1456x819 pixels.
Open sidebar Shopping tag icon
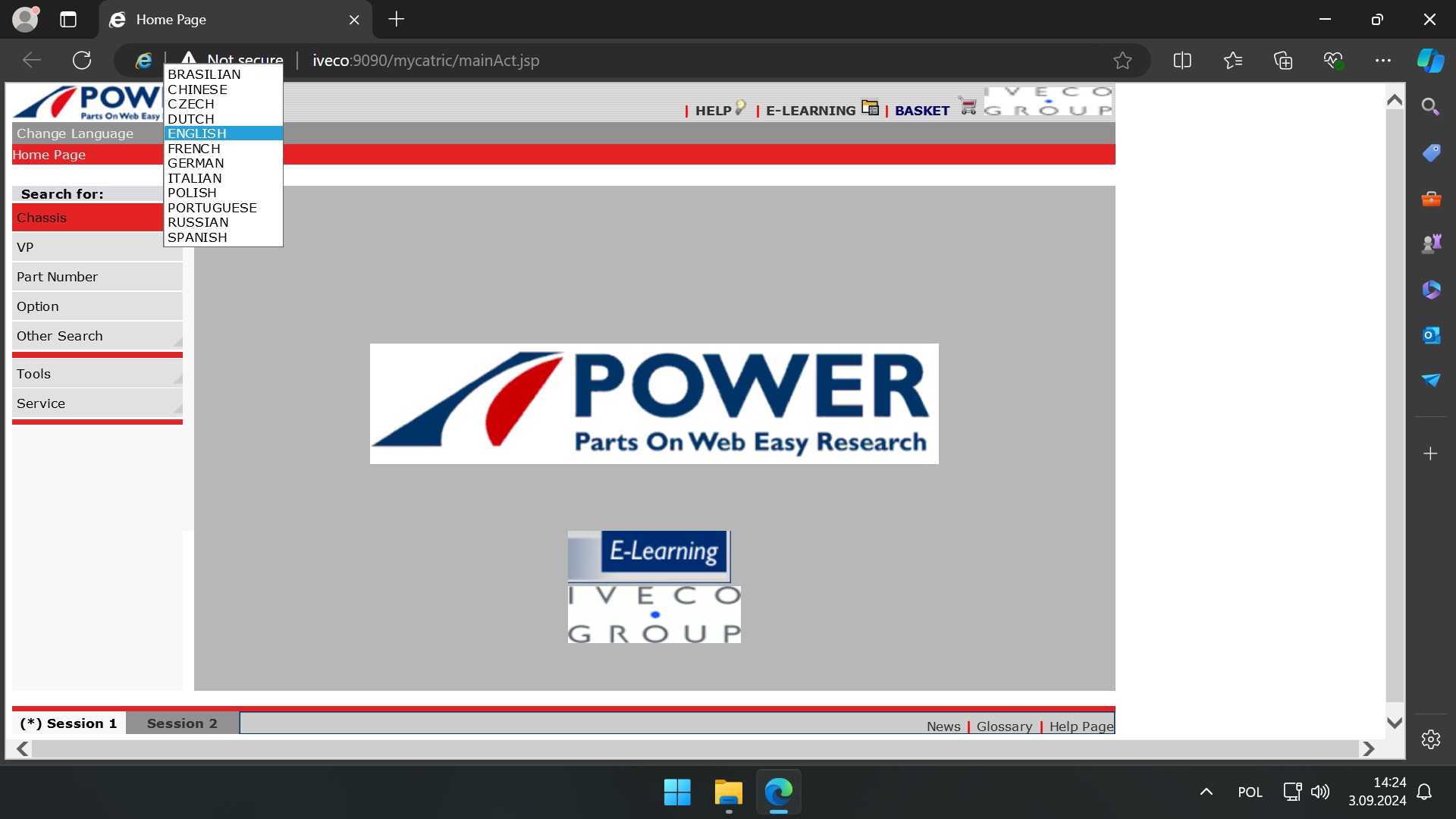[1431, 153]
